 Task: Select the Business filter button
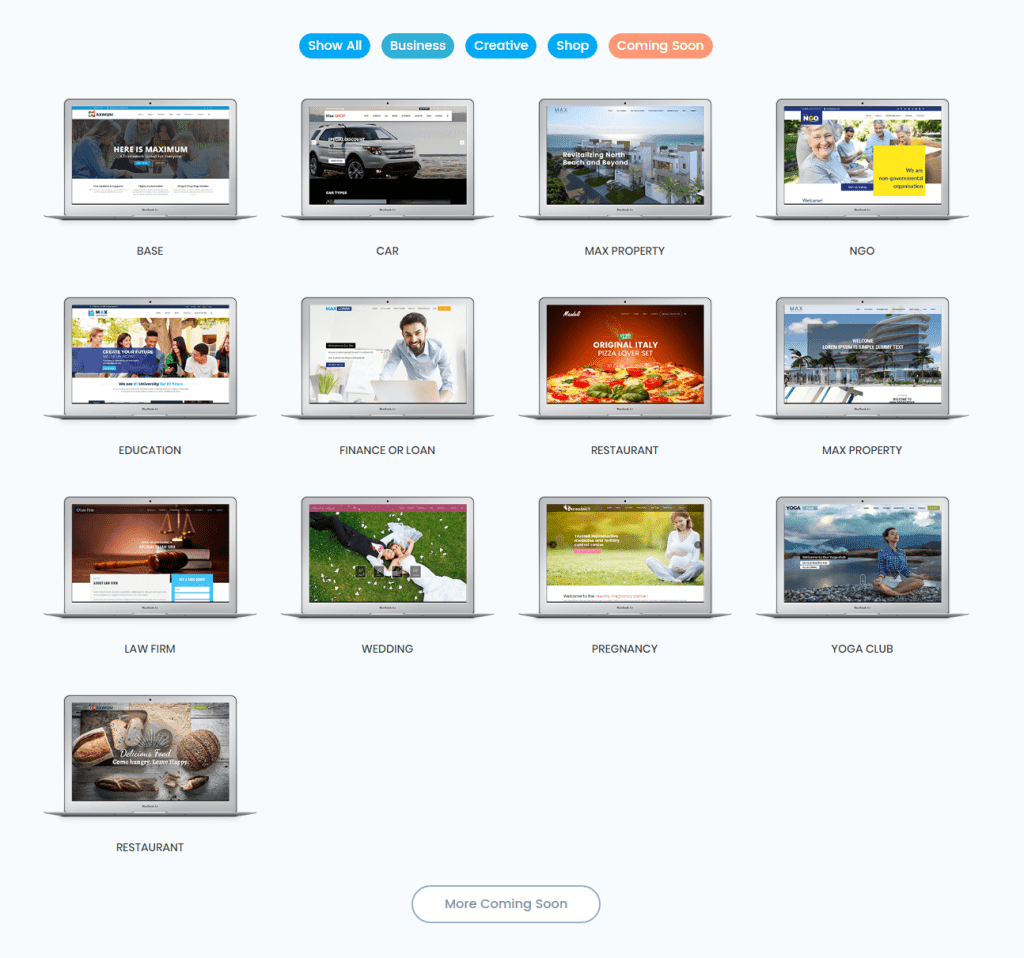coord(417,45)
